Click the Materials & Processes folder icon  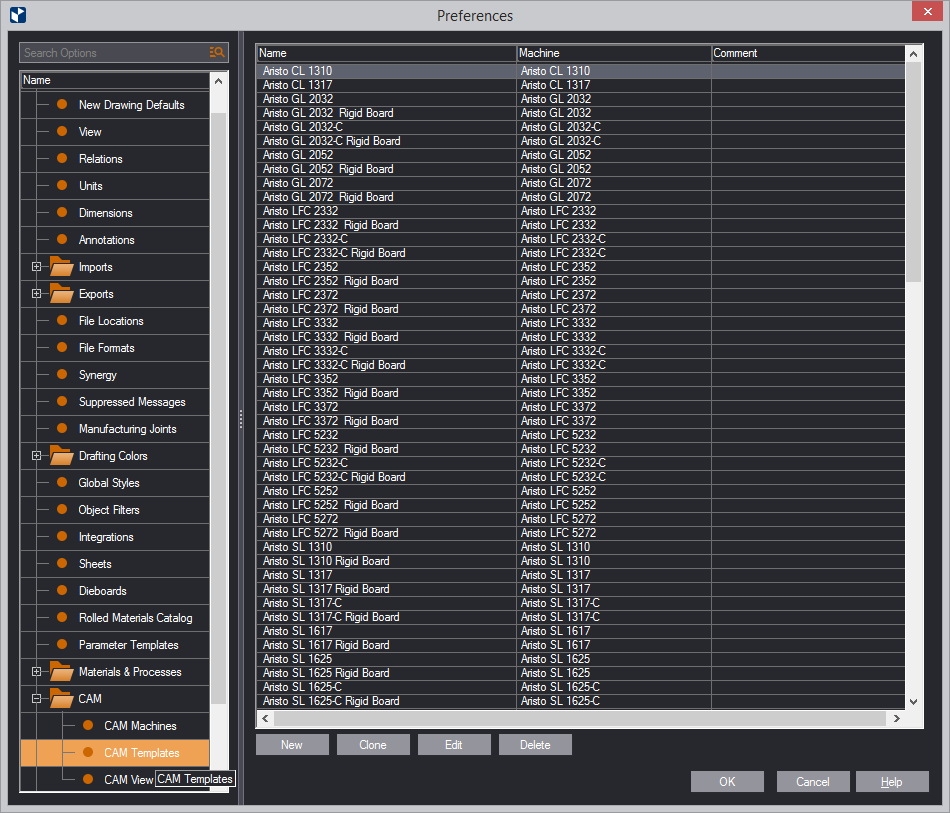coord(61,671)
